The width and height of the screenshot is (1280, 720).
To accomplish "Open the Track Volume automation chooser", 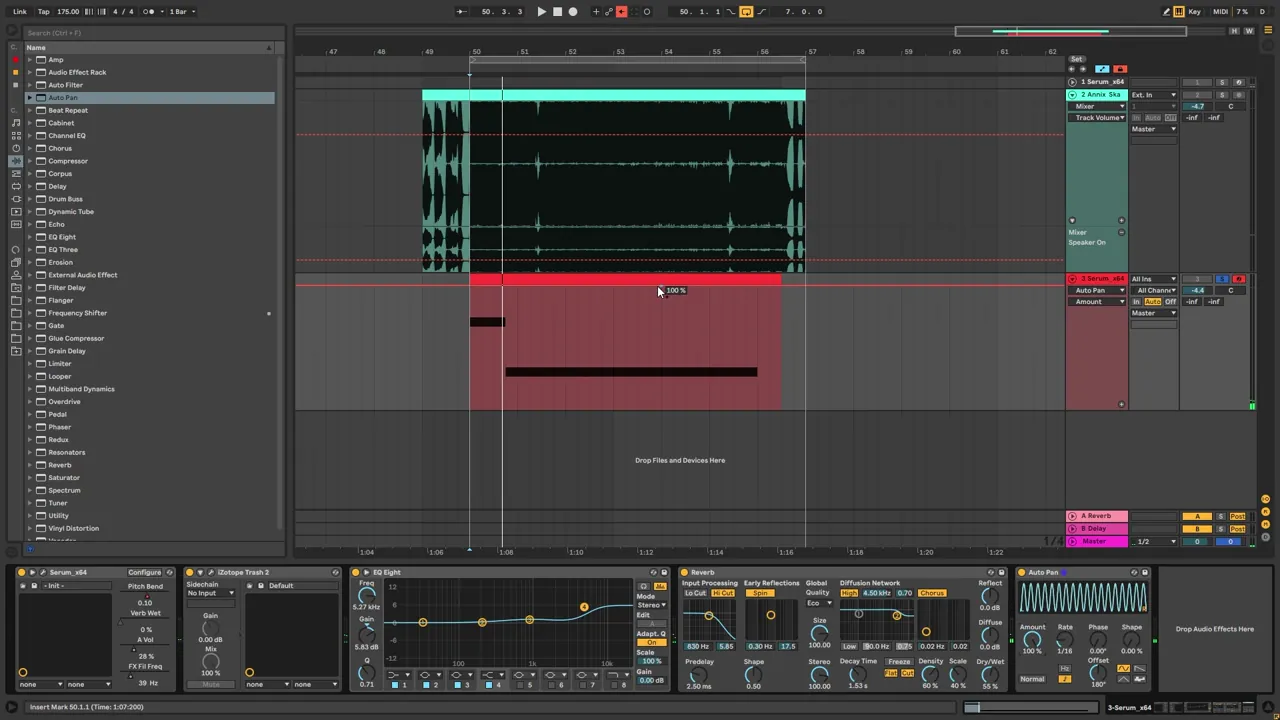I will [1099, 118].
